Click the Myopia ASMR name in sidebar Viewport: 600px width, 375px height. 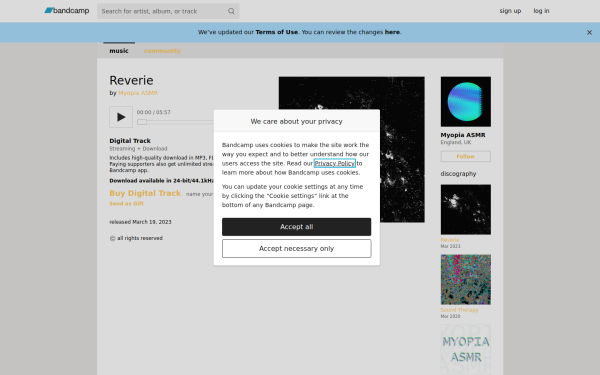coord(463,135)
